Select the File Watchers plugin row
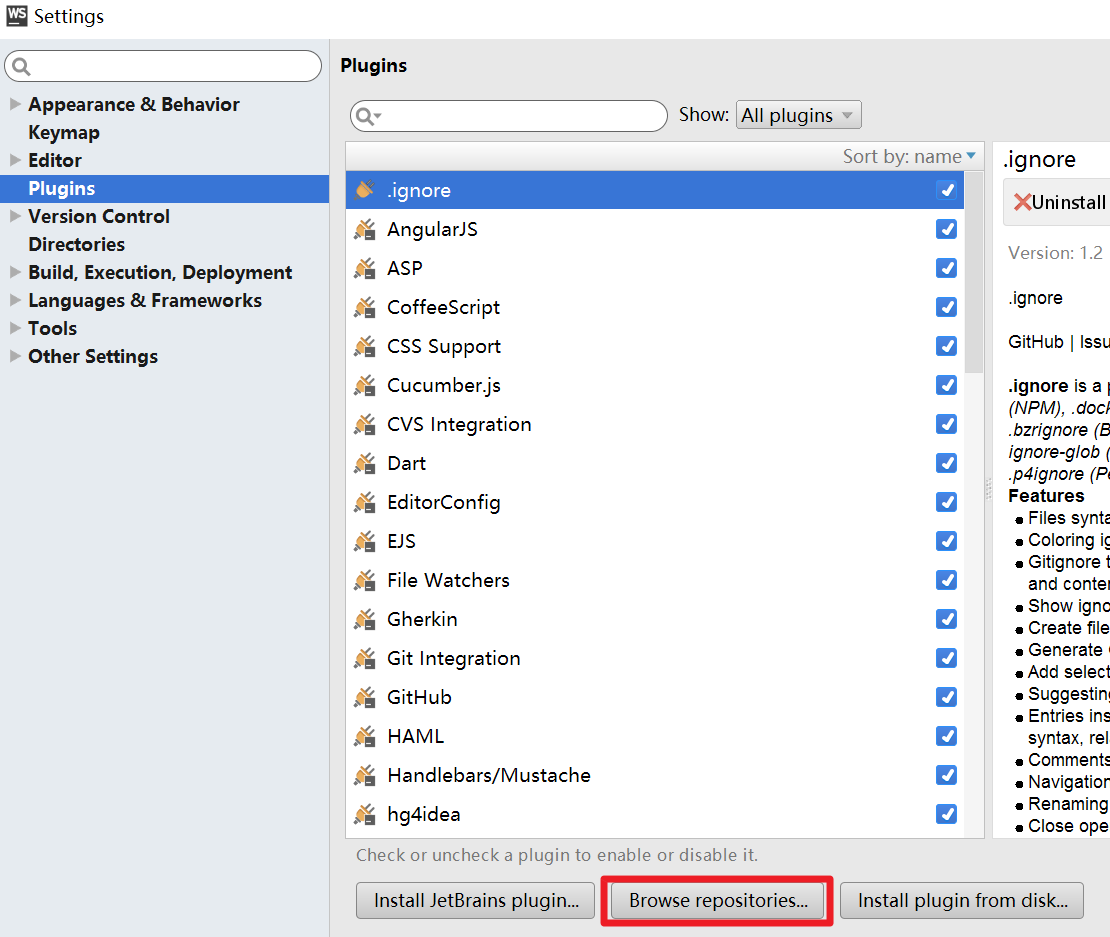The width and height of the screenshot is (1110, 937). [x=655, y=580]
